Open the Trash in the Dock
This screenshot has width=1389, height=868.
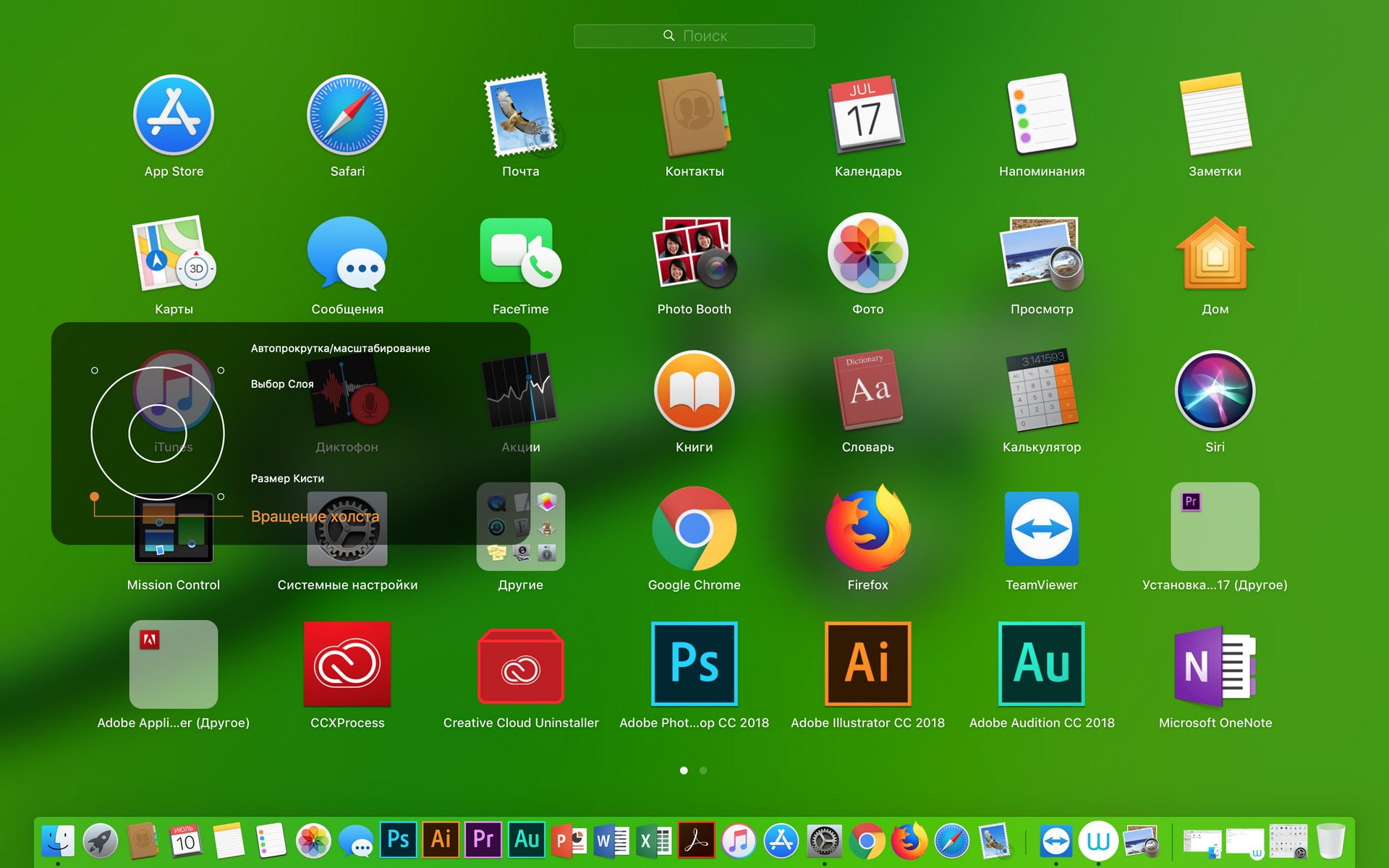pos(1331,841)
